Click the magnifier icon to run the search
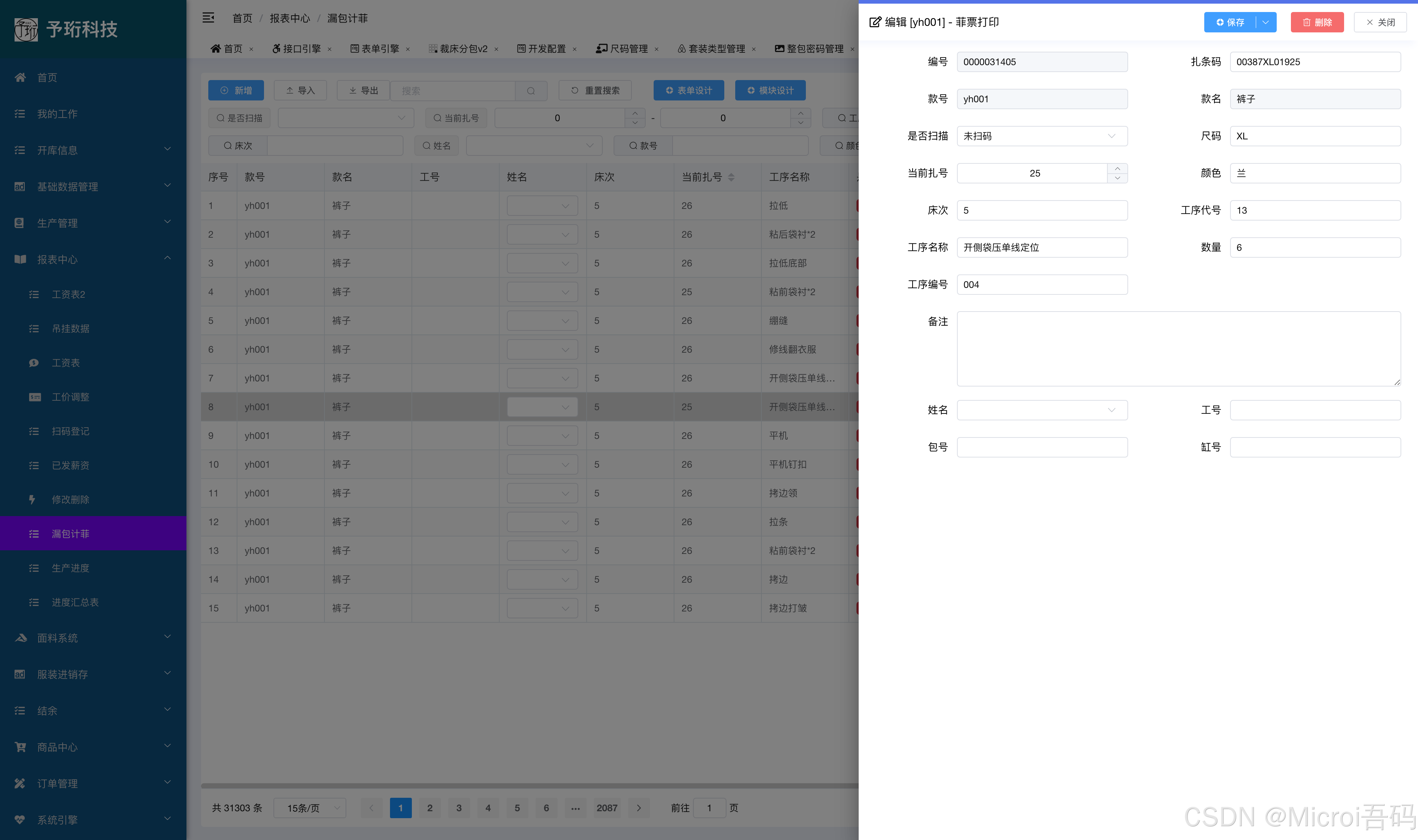Viewport: 1418px width, 840px height. [x=531, y=91]
